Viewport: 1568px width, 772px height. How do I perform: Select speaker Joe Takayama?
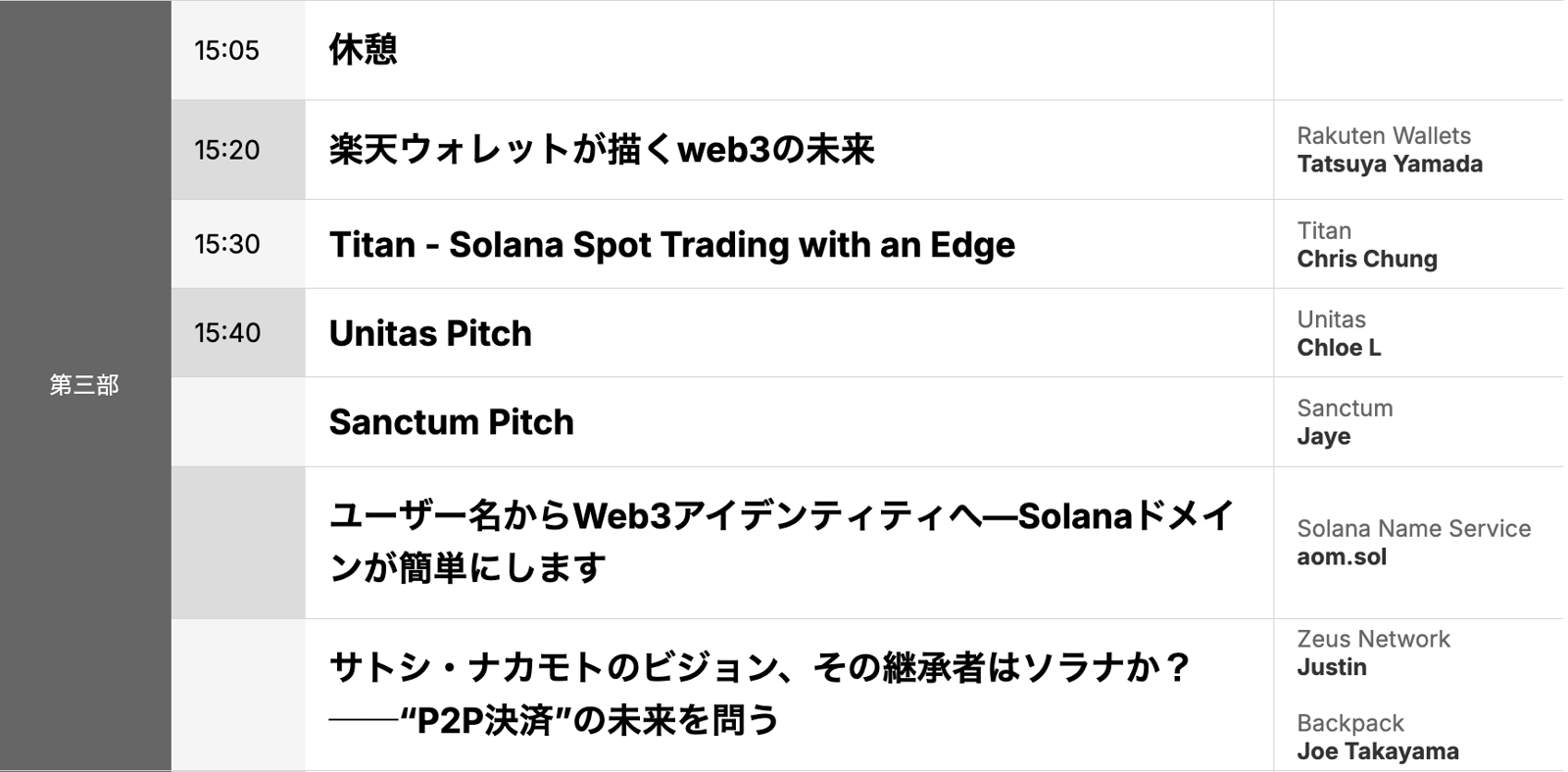click(x=1377, y=752)
